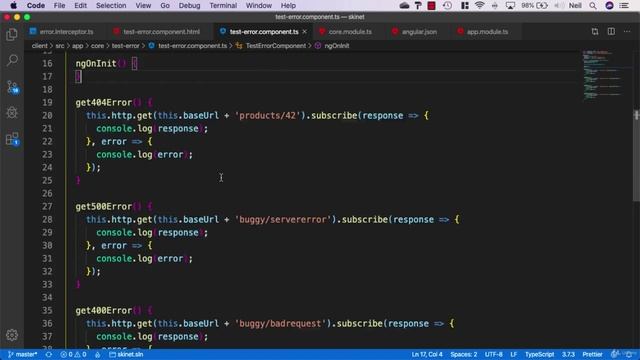Click line number 20 in the gutter

[x=47, y=116]
